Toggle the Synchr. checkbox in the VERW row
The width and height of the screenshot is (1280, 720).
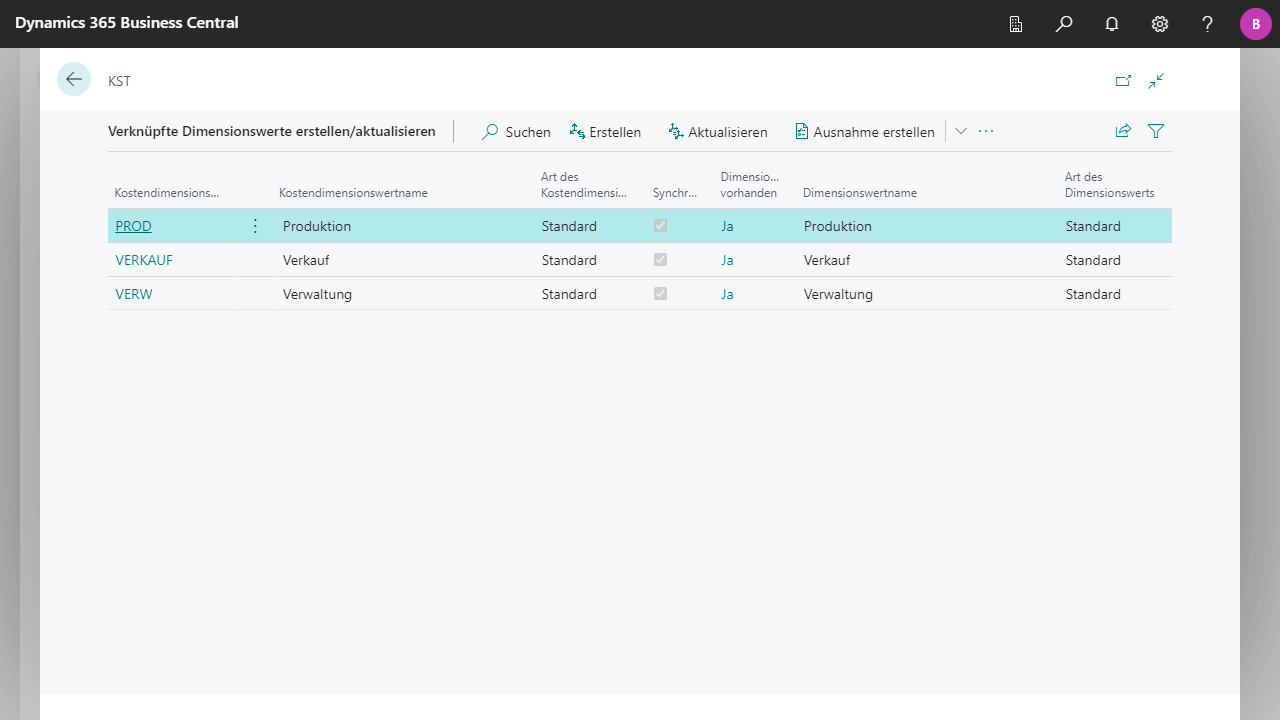pos(660,294)
